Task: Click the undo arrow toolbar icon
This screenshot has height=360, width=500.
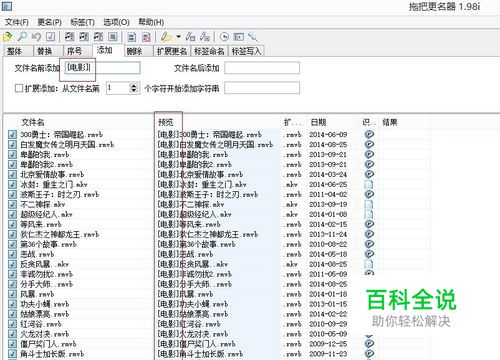Action: pos(36,36)
